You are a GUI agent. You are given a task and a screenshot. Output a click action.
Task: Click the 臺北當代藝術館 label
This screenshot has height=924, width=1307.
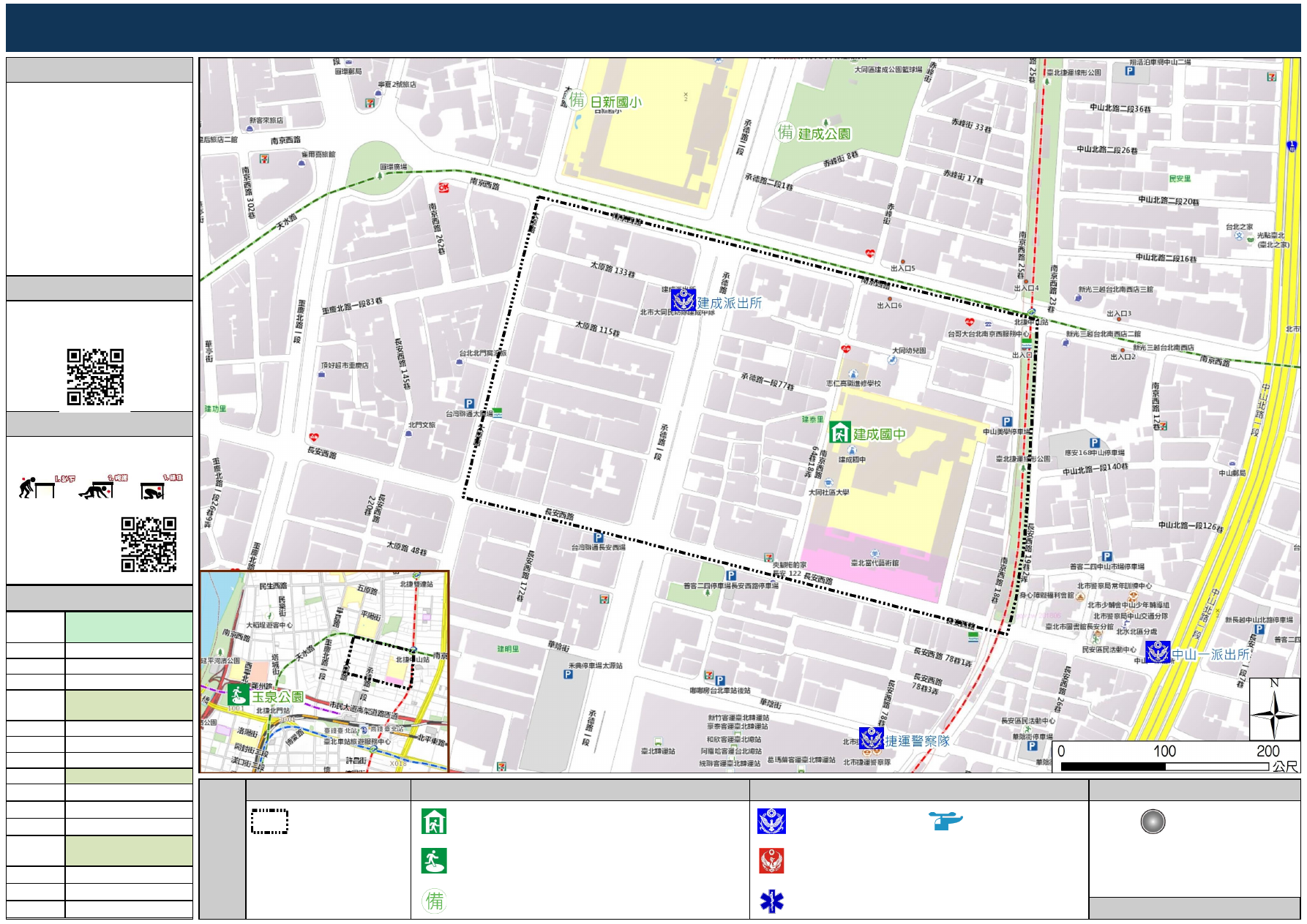coord(875,563)
